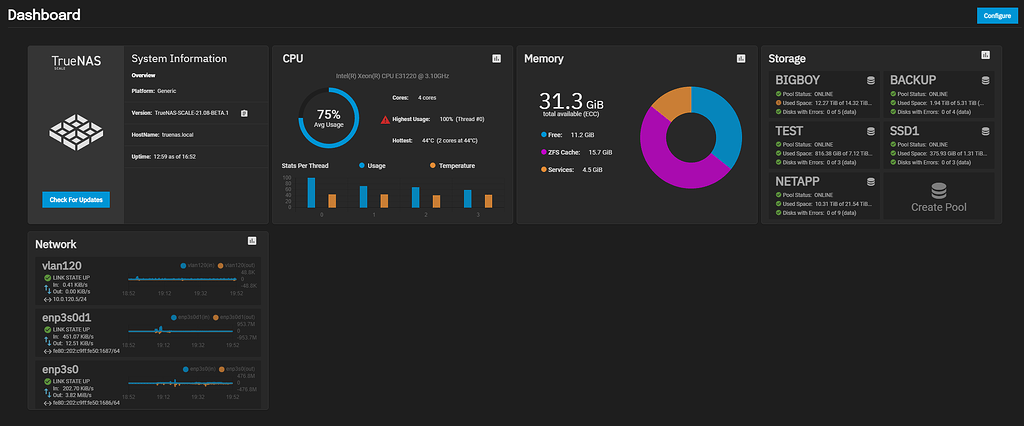Click the CPU highest usage warning icon
This screenshot has height=426, width=1024.
tap(384, 119)
